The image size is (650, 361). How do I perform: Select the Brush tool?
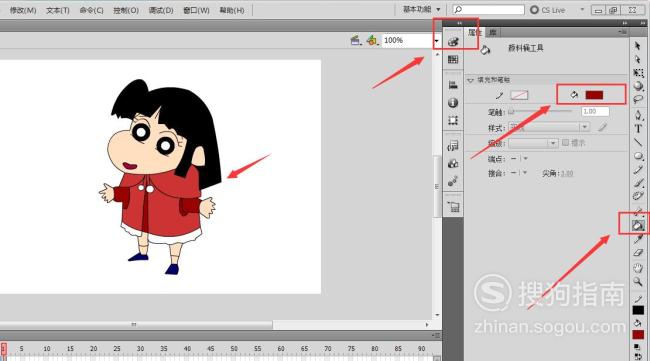click(x=638, y=183)
